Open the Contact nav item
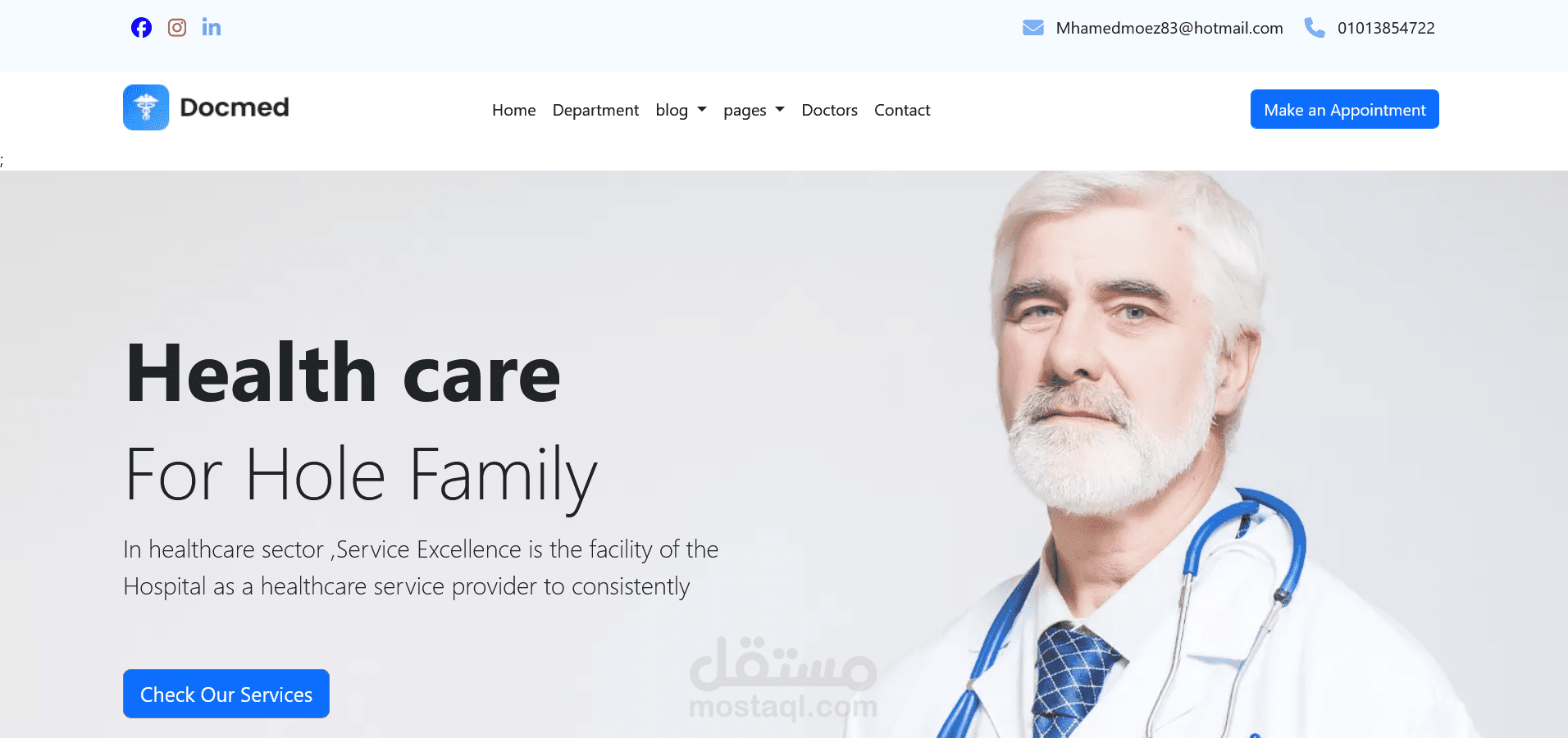1568x738 pixels. point(902,110)
